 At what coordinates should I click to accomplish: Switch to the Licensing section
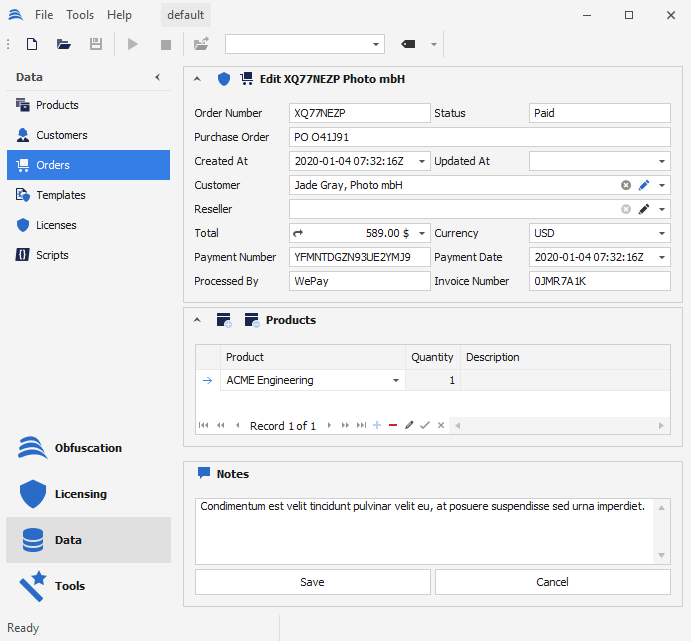tap(80, 494)
